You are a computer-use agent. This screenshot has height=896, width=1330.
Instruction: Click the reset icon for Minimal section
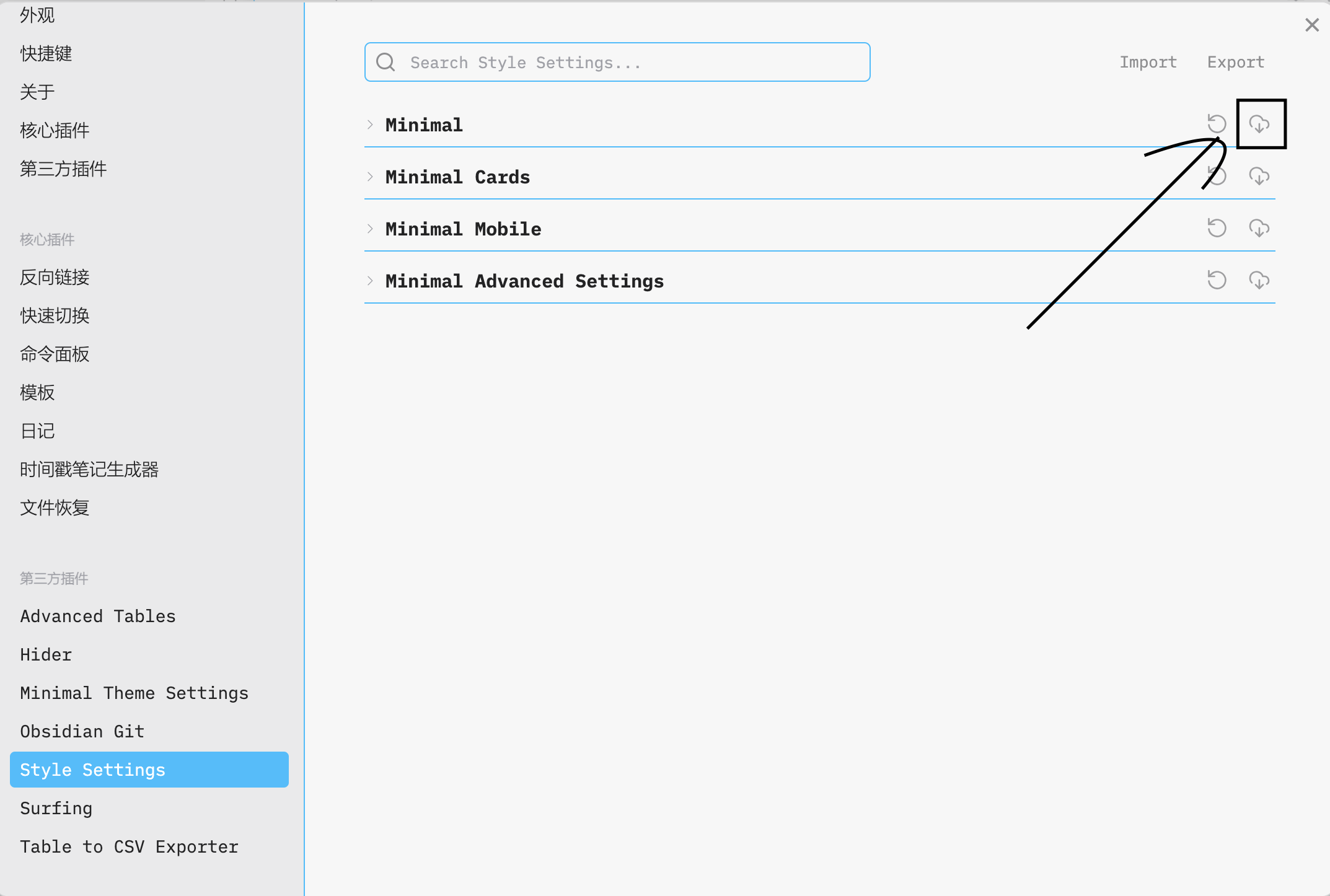pos(1217,124)
